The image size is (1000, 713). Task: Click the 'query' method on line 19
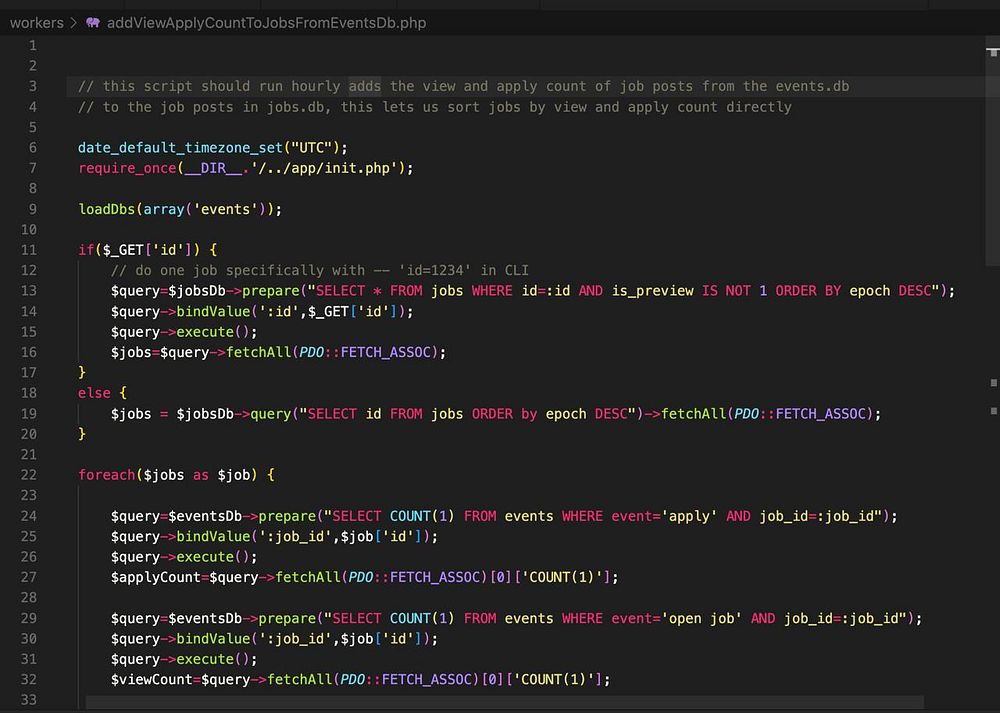pos(270,414)
